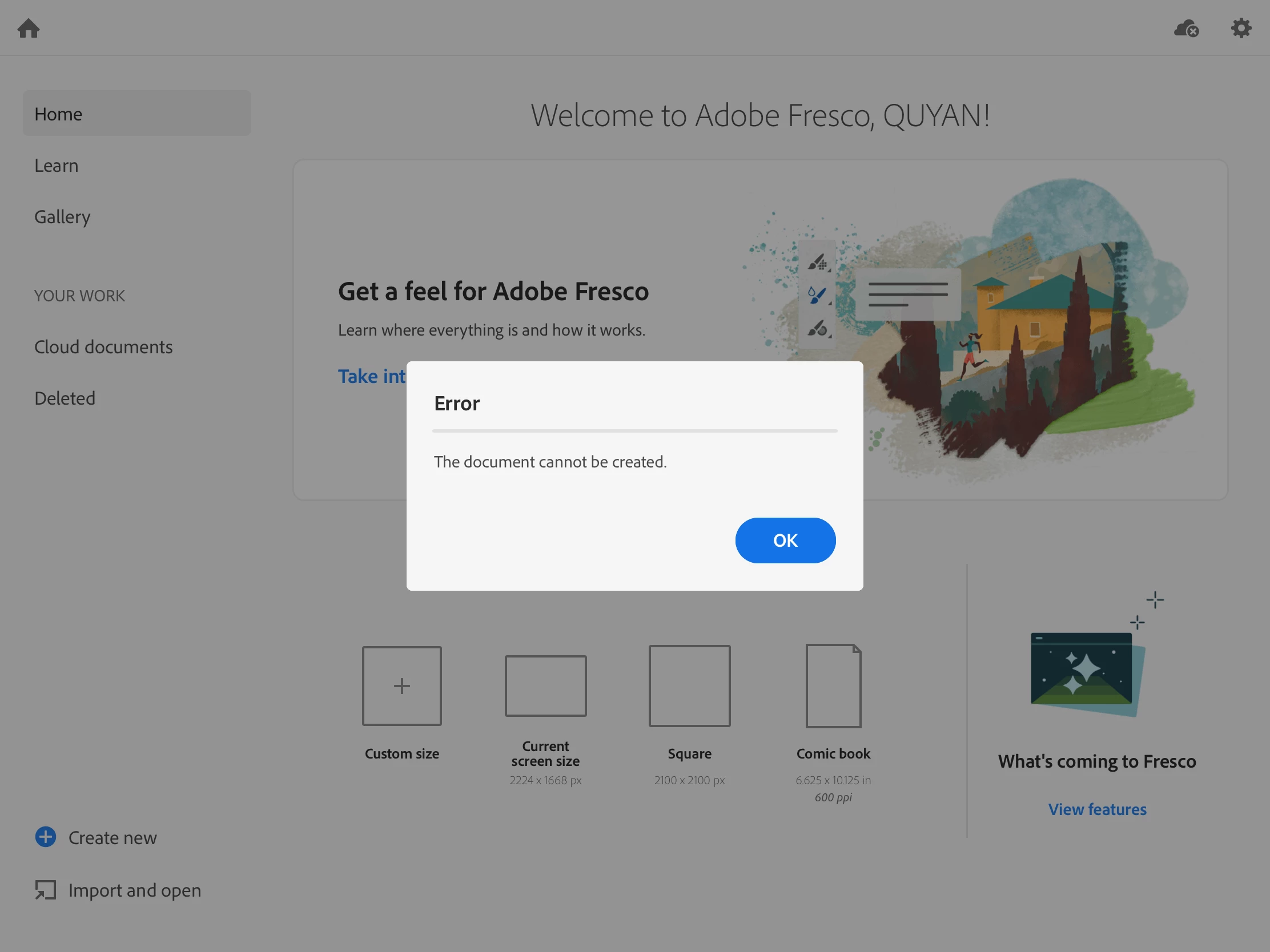Select Current screen size preset
This screenshot has width=1270, height=952.
tap(545, 685)
